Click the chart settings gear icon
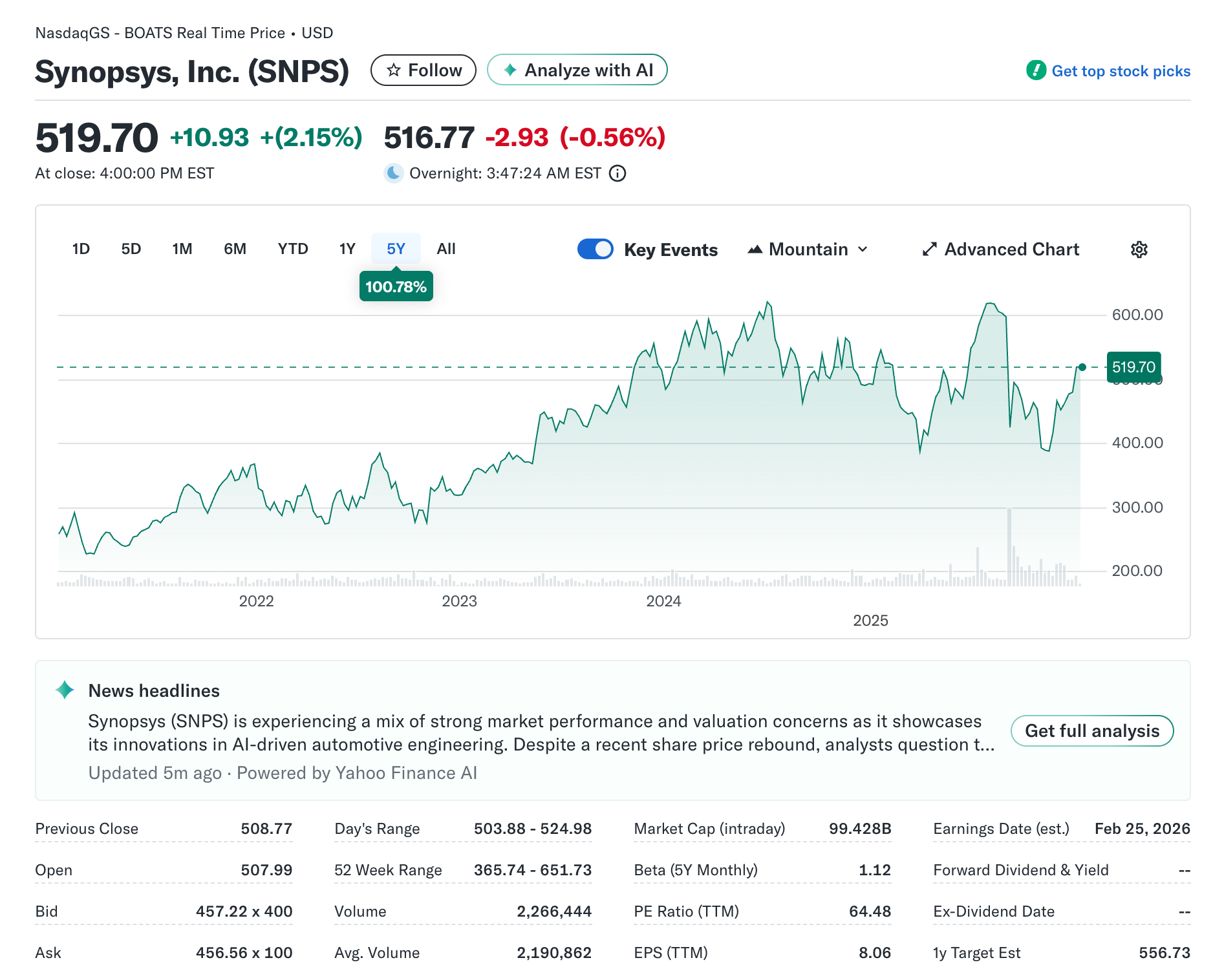Image resolution: width=1213 pixels, height=980 pixels. [x=1139, y=250]
